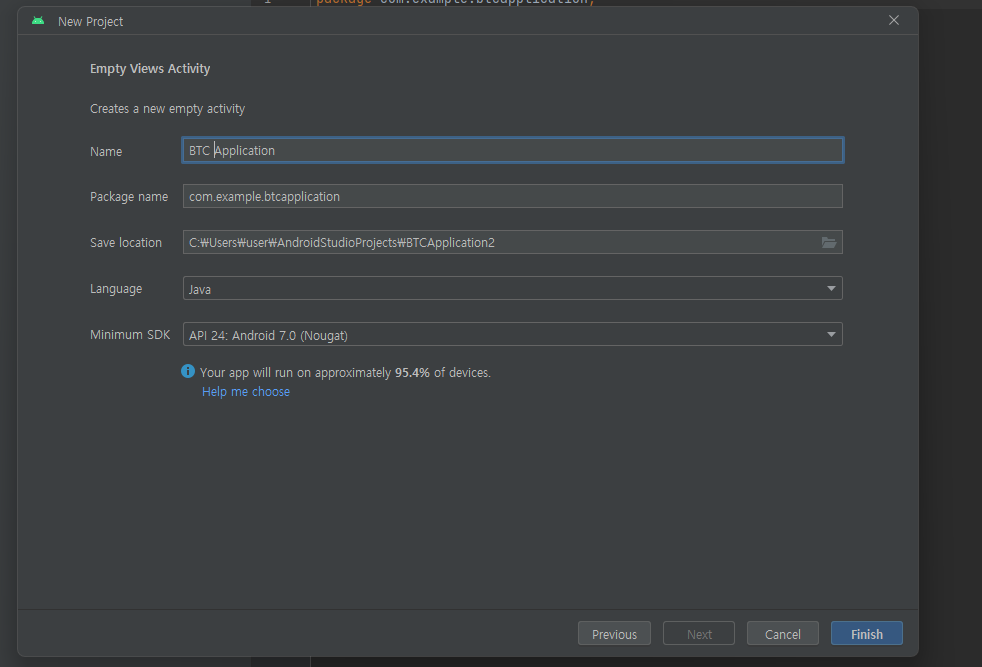Cancel project creation
Viewport: 982px width, 667px height.
[x=782, y=634]
